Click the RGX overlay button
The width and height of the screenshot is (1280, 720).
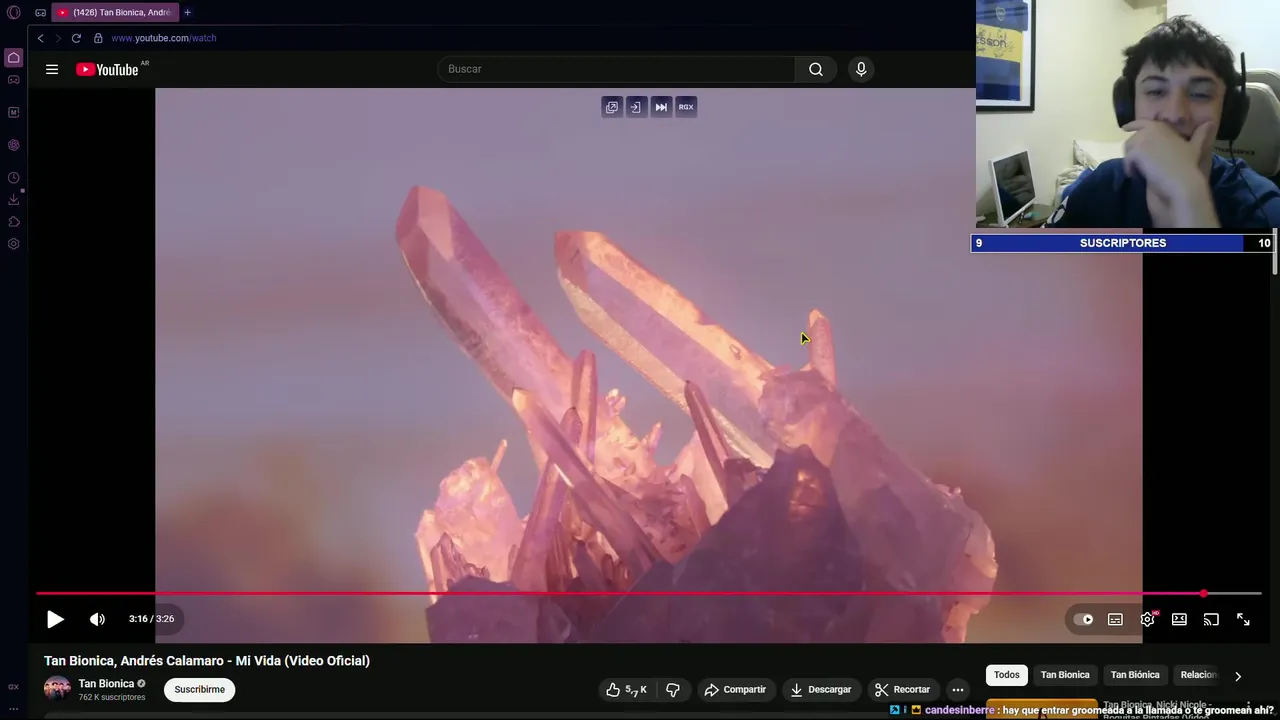pyautogui.click(x=686, y=107)
